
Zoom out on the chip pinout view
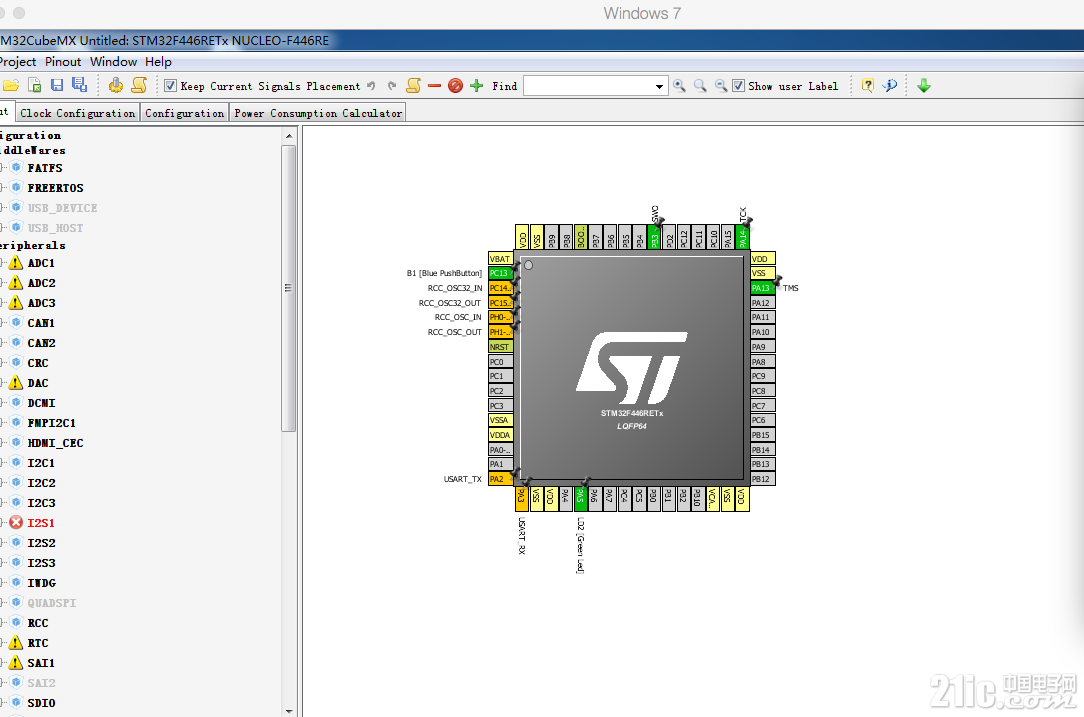(720, 85)
